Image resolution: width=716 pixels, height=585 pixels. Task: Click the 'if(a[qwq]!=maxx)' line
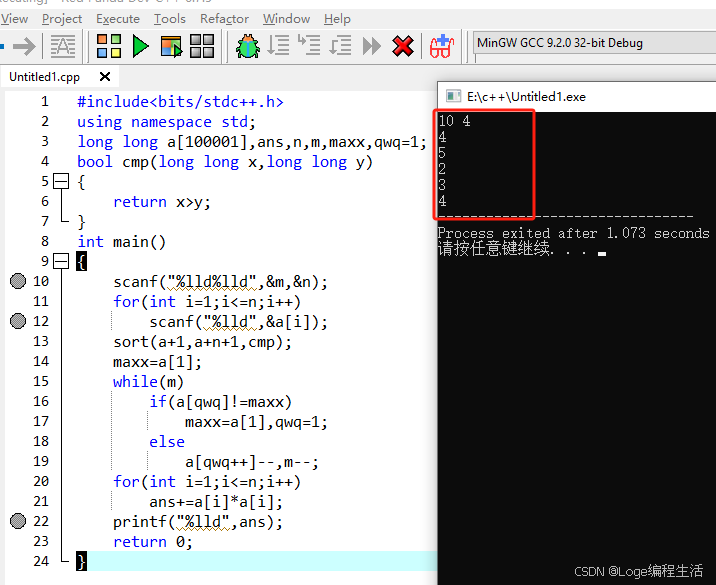pos(220,402)
